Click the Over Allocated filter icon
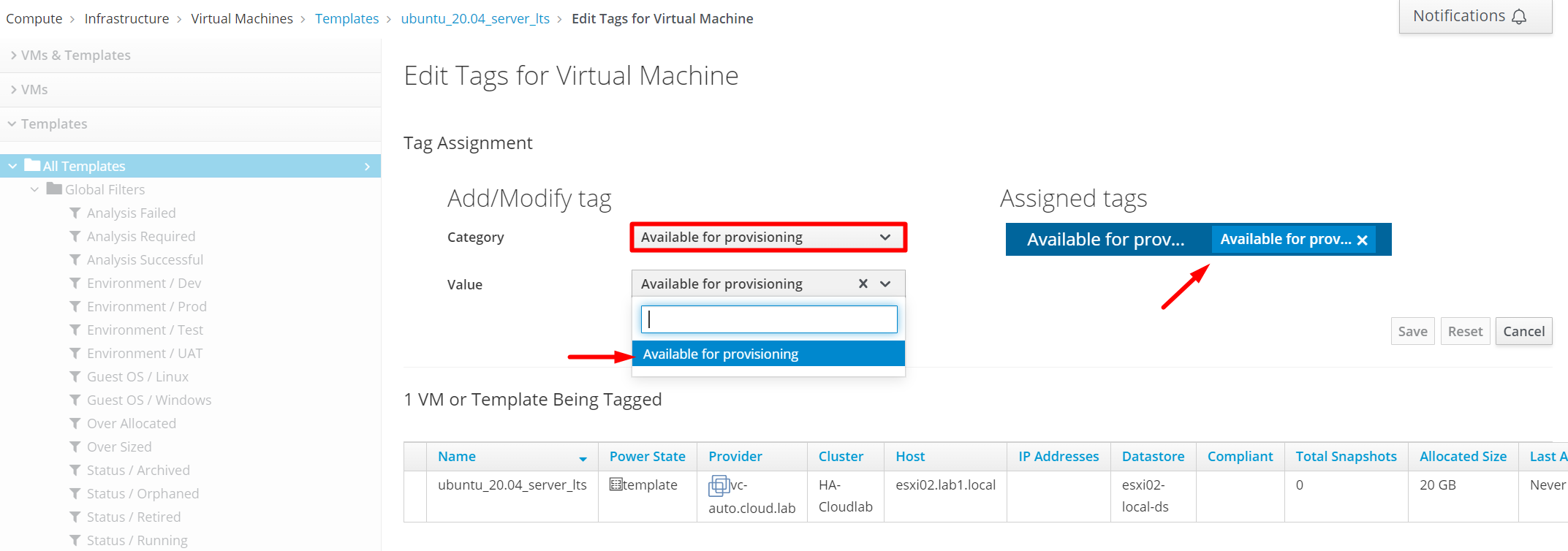The width and height of the screenshot is (1568, 551). (x=75, y=423)
